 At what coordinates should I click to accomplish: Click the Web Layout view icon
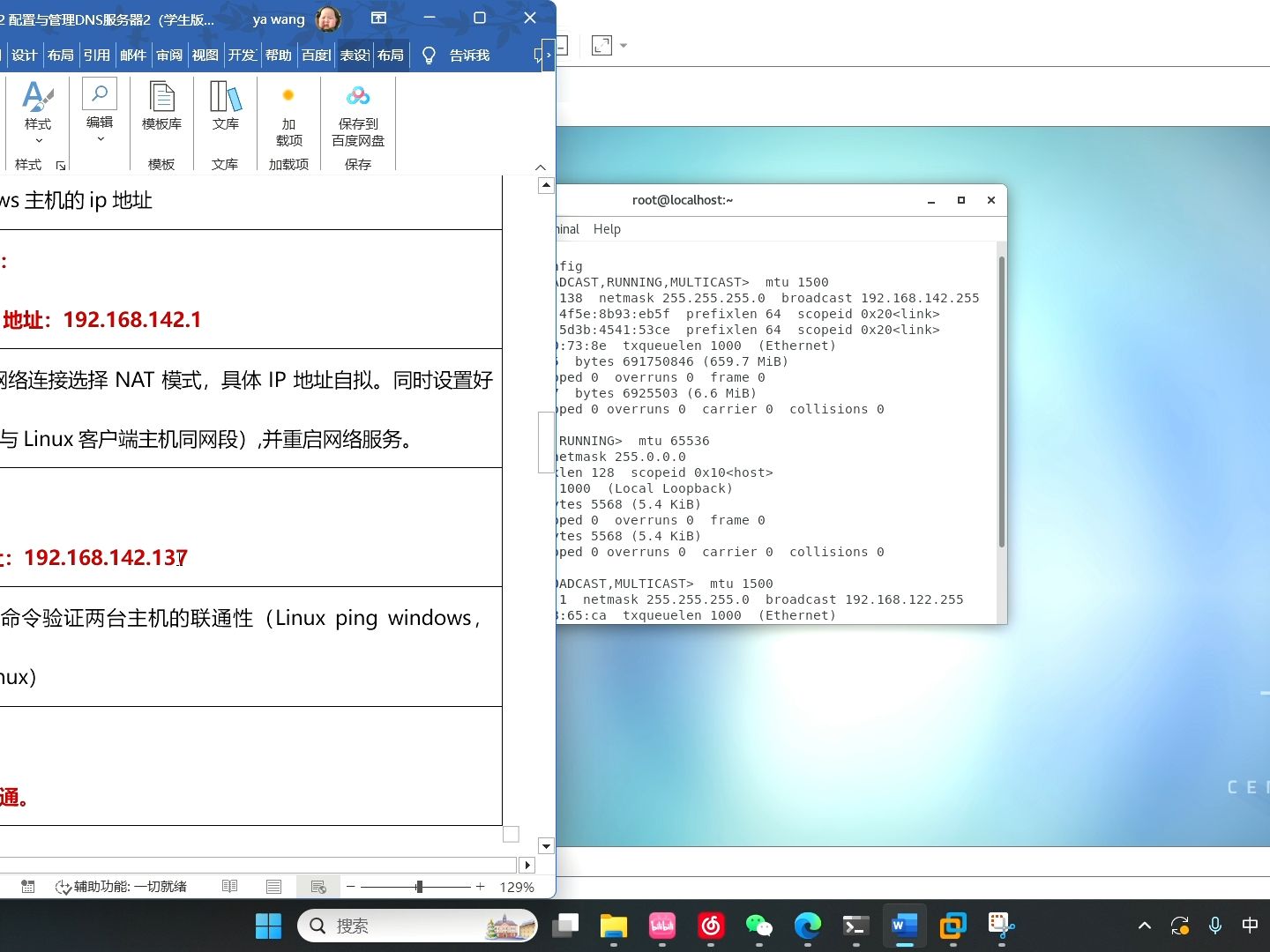[317, 886]
